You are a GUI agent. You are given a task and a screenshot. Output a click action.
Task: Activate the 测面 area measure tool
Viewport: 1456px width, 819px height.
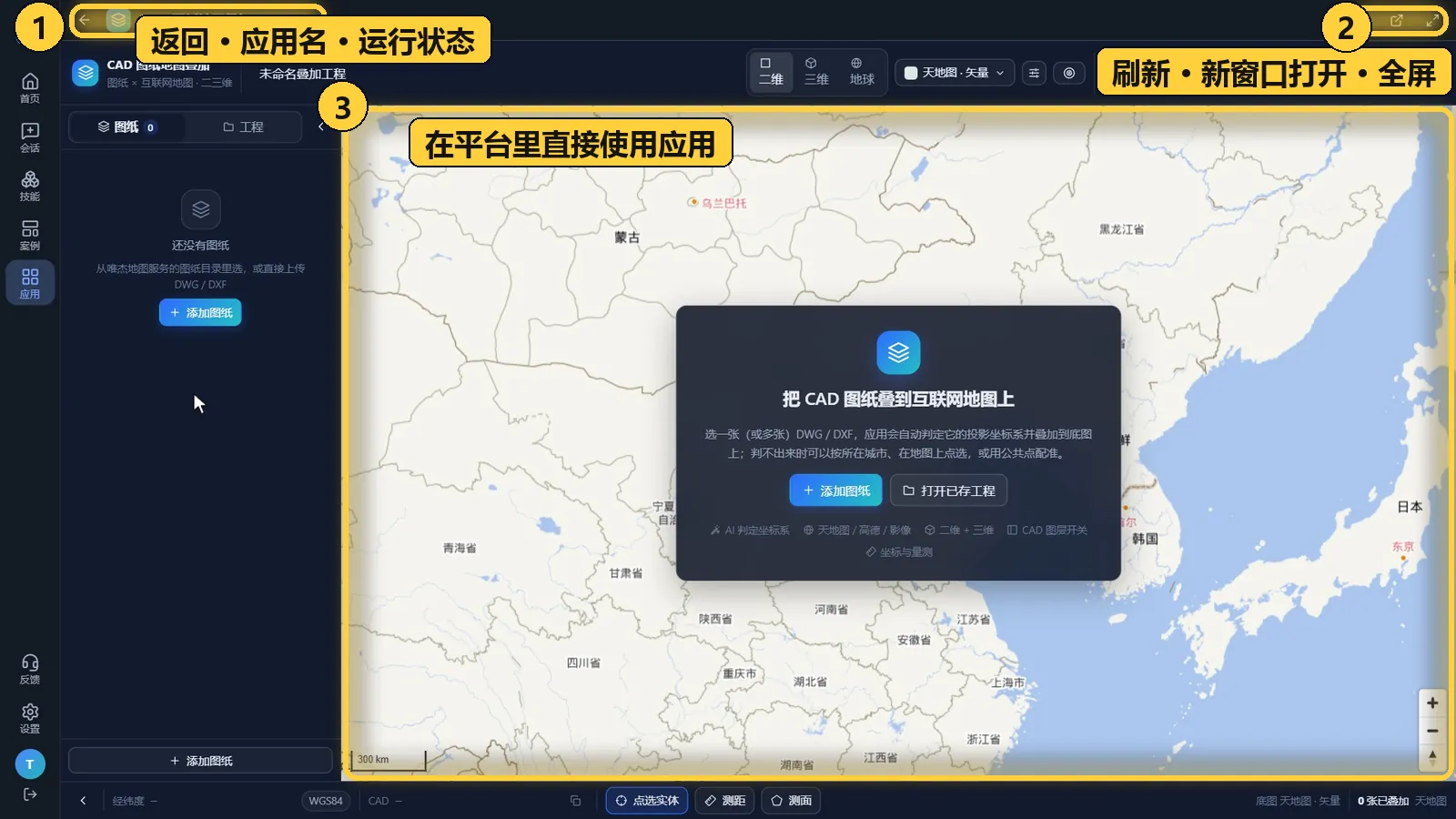(x=791, y=801)
